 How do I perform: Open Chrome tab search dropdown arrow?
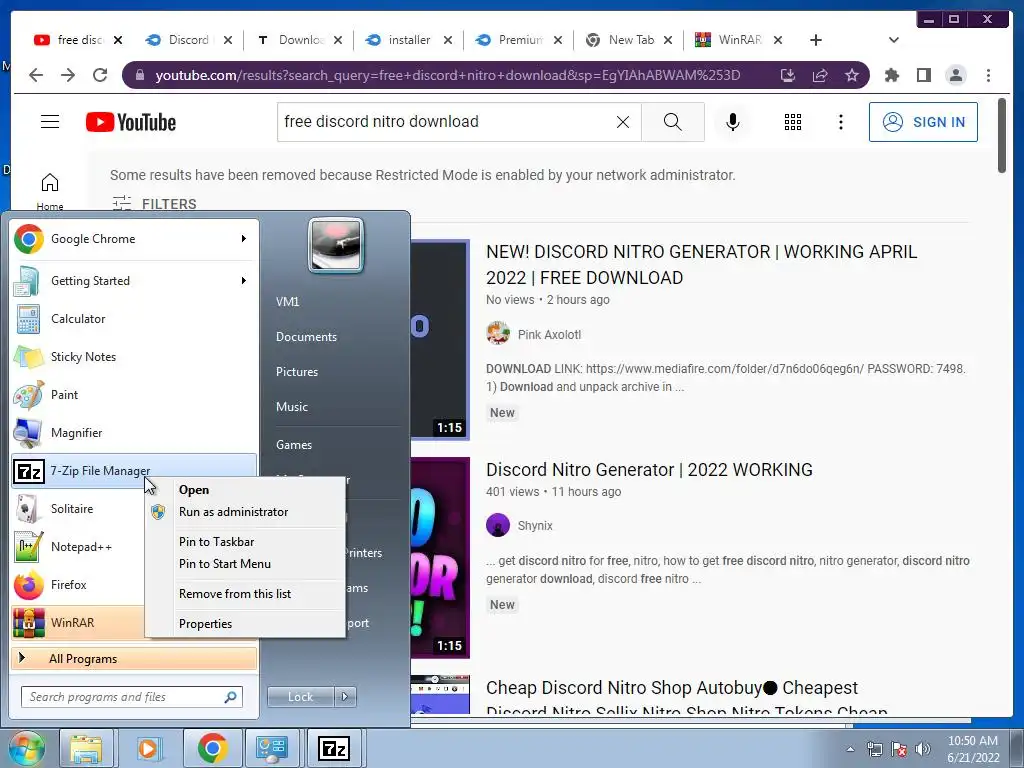coord(894,40)
